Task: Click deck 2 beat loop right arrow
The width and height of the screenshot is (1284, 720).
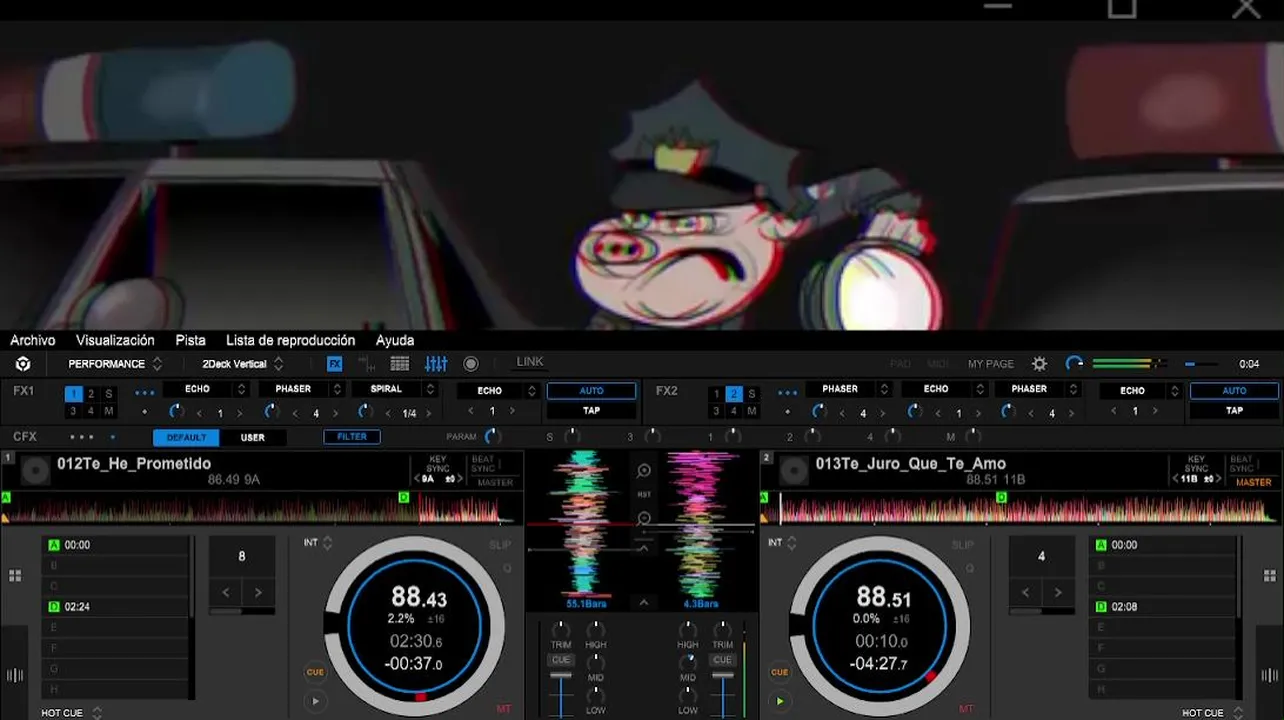Action: 1058,592
